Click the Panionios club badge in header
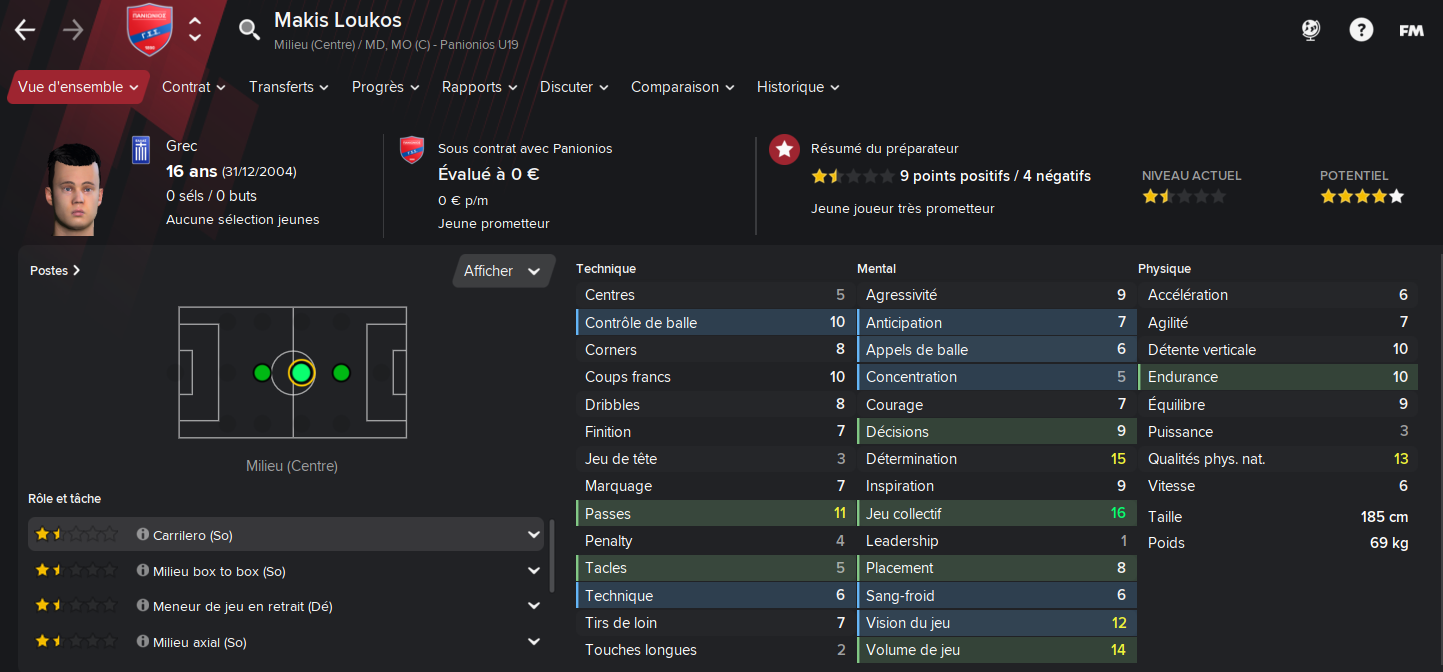This screenshot has height=672, width=1443. click(149, 30)
